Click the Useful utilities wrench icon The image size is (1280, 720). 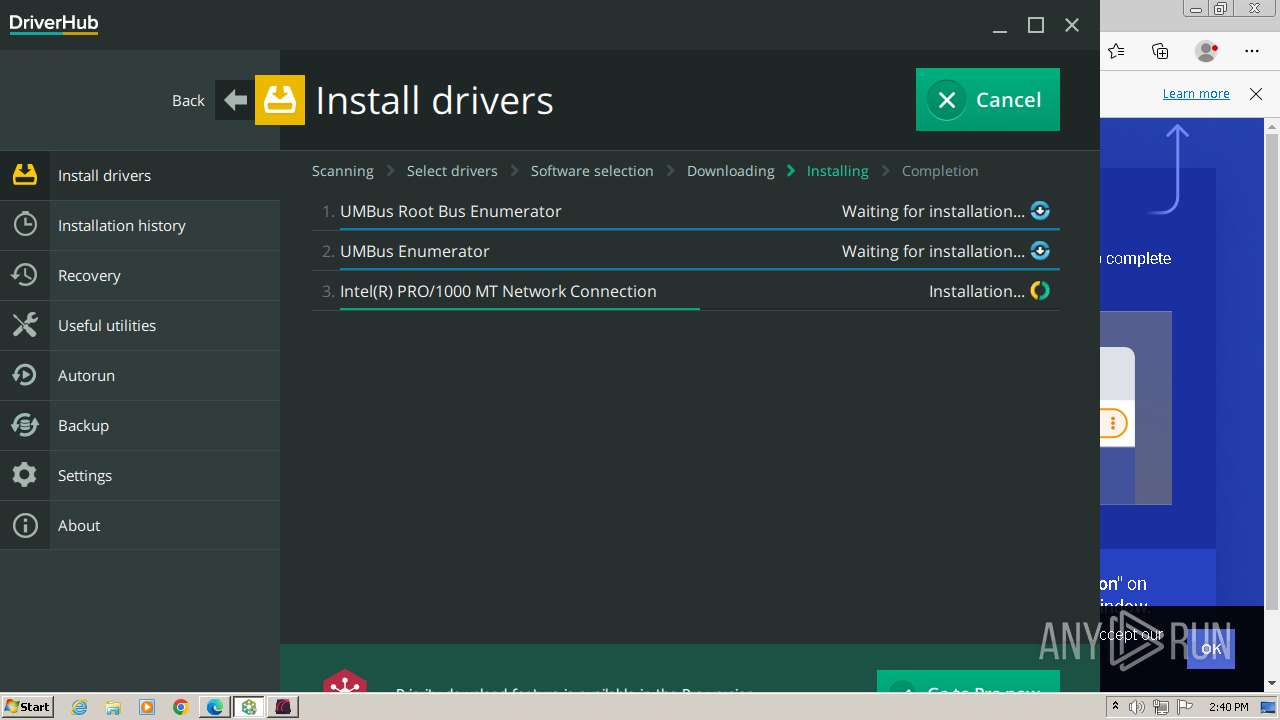click(25, 325)
